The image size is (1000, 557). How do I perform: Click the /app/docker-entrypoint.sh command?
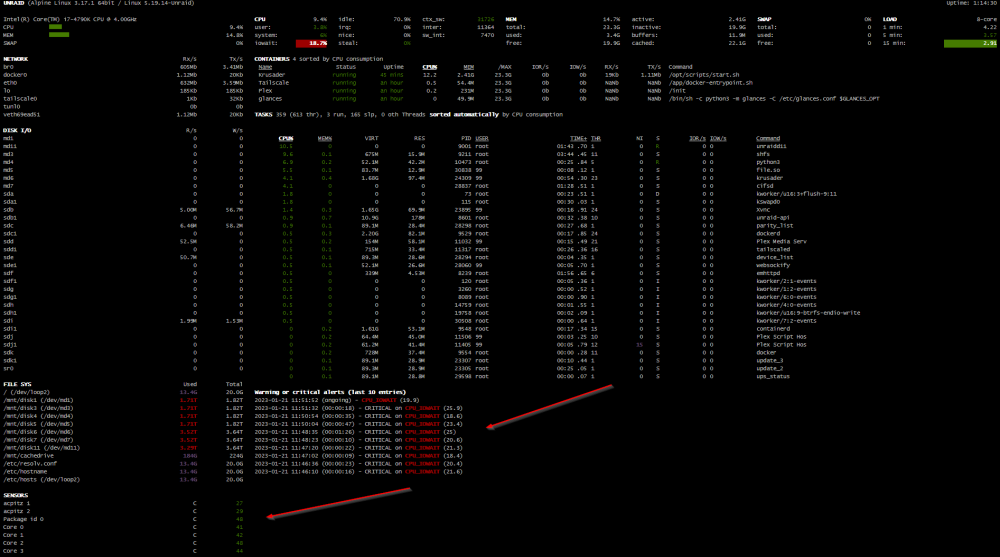pyautogui.click(x=710, y=83)
